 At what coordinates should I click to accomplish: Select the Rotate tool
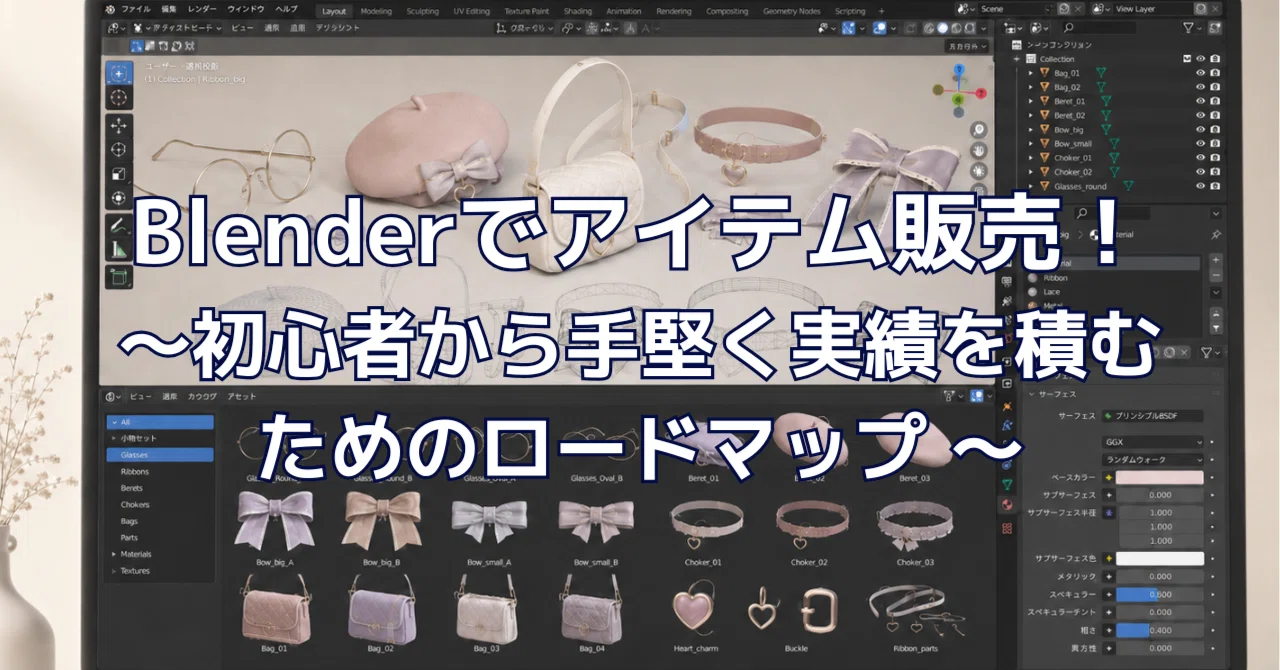pyautogui.click(x=119, y=150)
